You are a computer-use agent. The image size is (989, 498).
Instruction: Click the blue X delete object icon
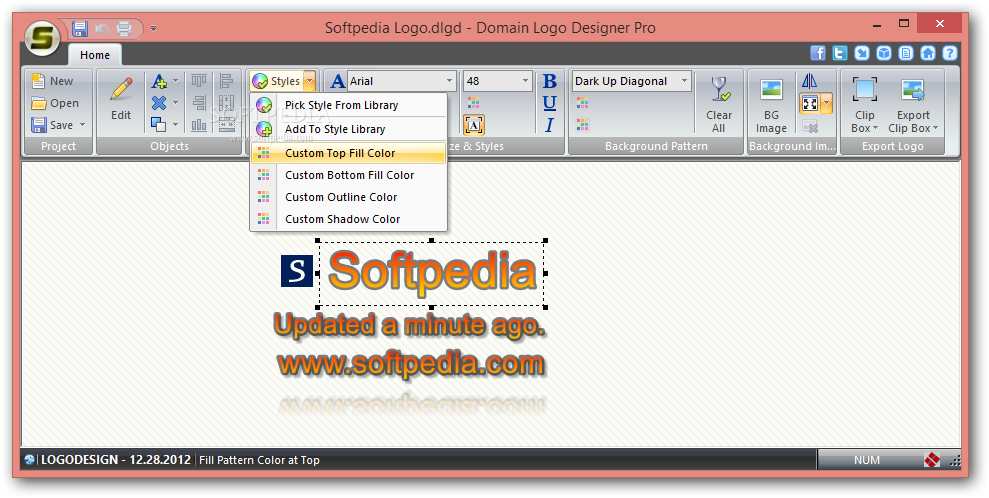point(159,103)
